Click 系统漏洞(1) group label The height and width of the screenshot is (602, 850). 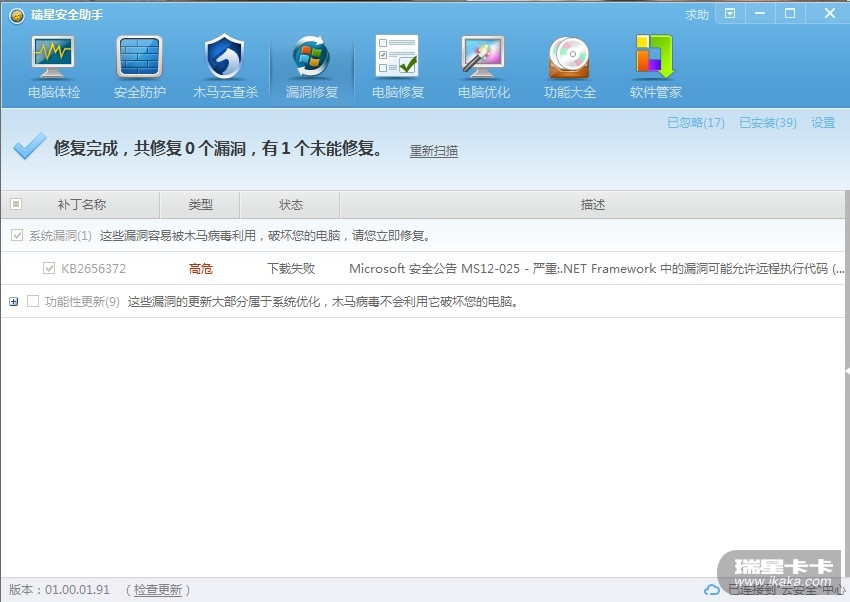point(60,235)
